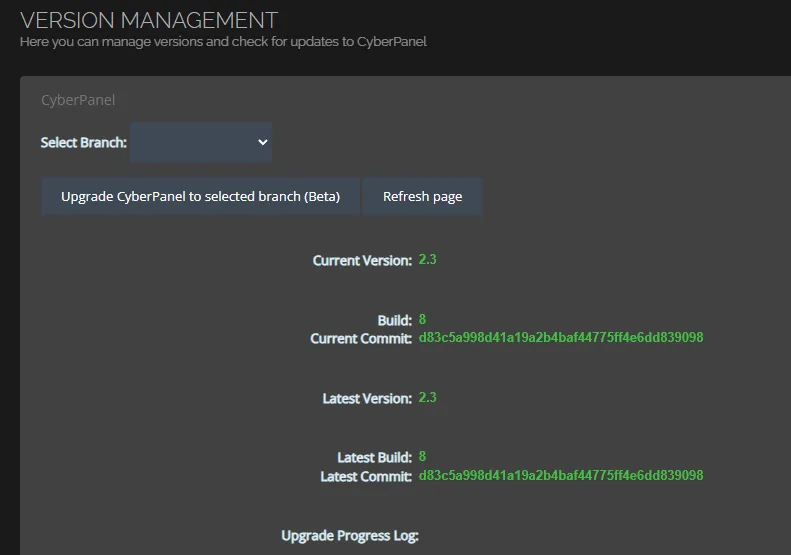Click the CyberPanel panel title
The image size is (791, 555).
pyautogui.click(x=78, y=100)
